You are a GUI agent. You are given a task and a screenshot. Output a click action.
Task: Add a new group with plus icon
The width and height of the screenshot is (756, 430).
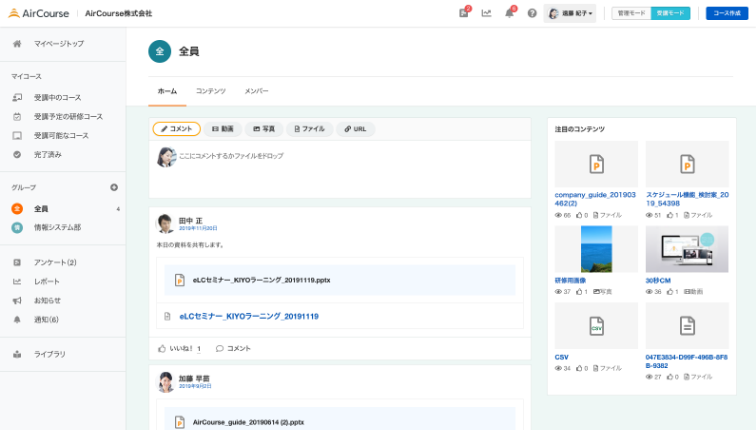(114, 187)
